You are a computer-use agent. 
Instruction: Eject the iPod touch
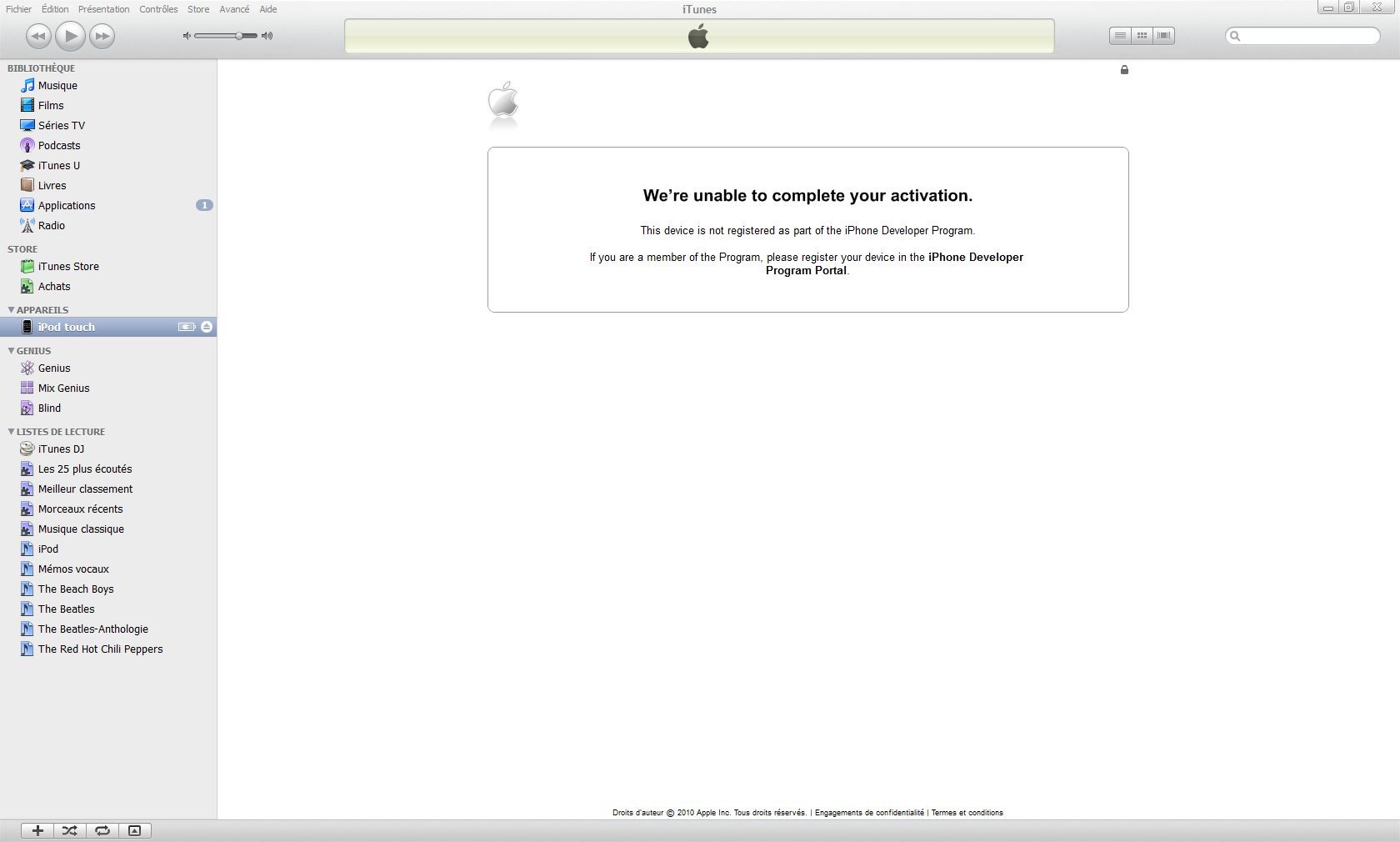(x=207, y=327)
